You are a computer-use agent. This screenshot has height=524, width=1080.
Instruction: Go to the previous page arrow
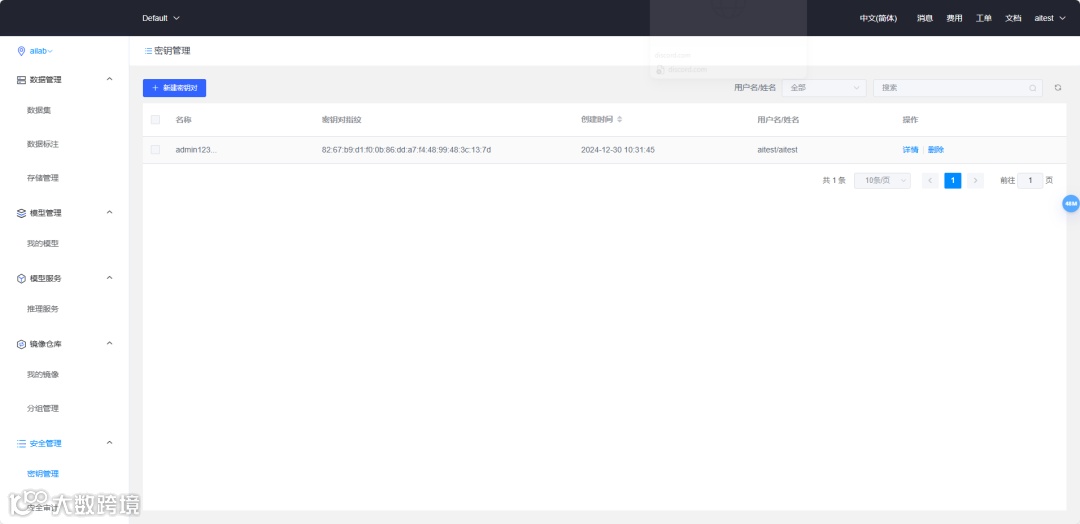tap(930, 181)
